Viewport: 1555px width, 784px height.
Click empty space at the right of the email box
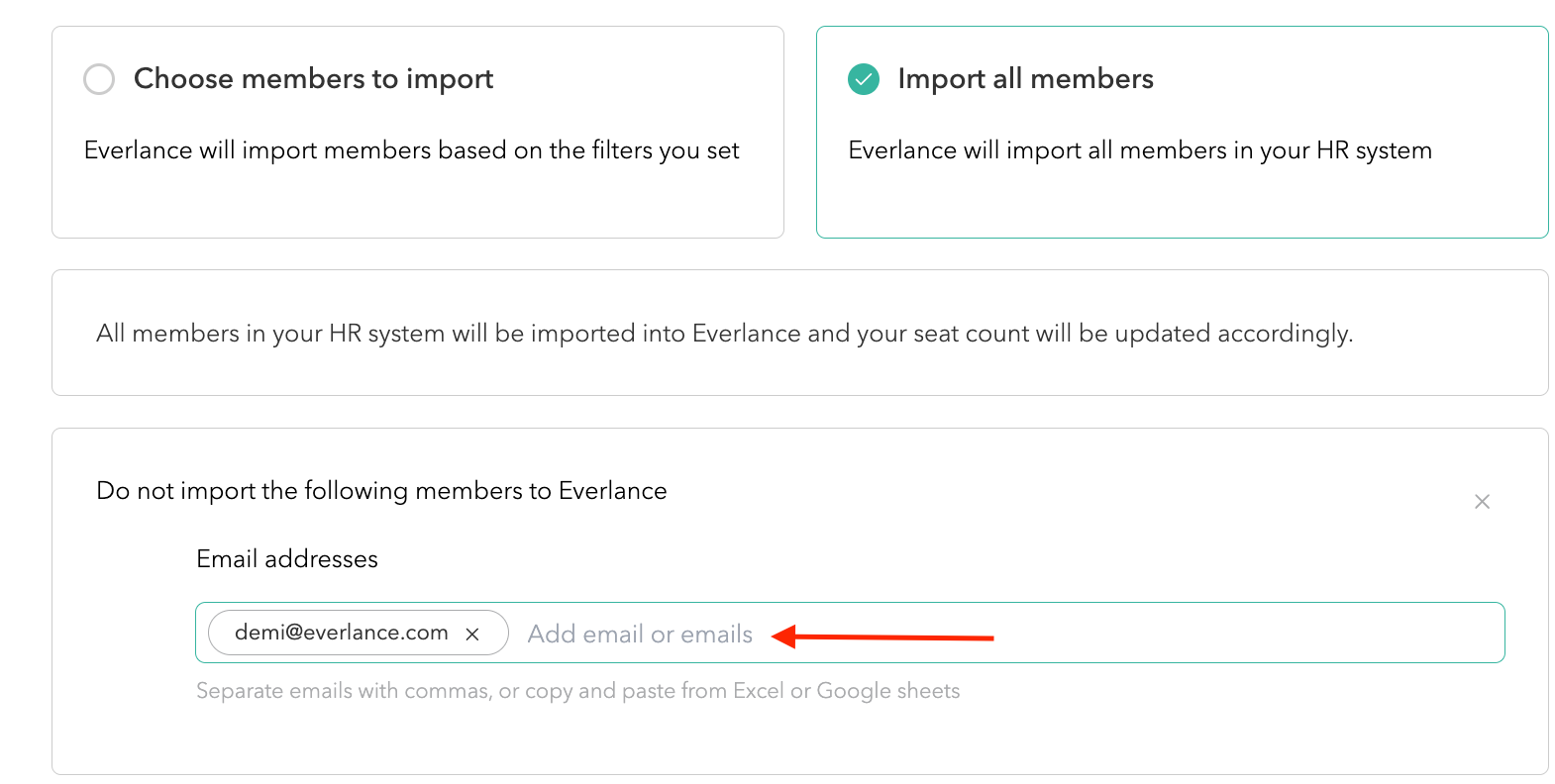[1288, 634]
